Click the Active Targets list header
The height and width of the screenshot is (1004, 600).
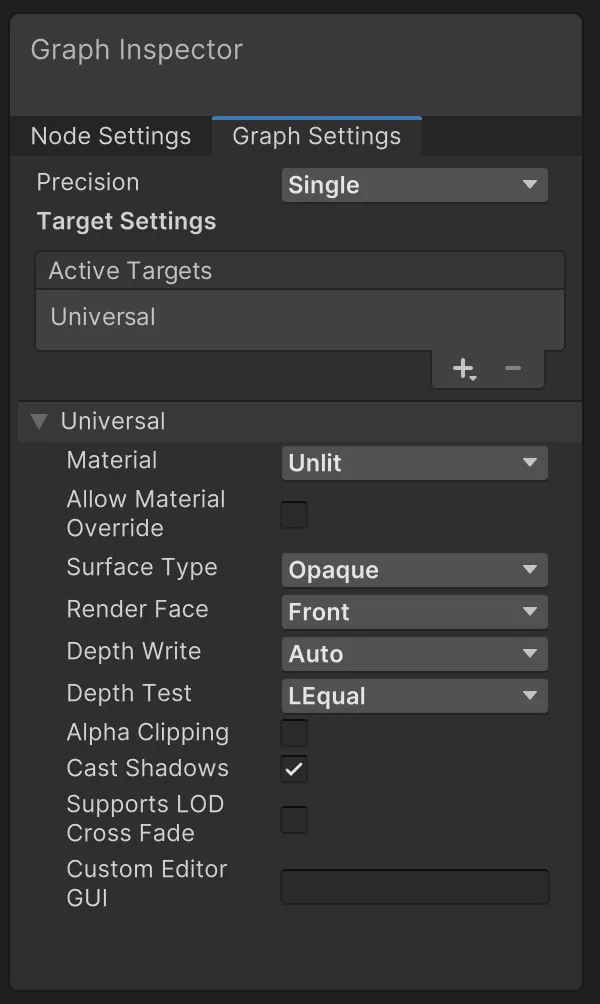click(x=130, y=271)
